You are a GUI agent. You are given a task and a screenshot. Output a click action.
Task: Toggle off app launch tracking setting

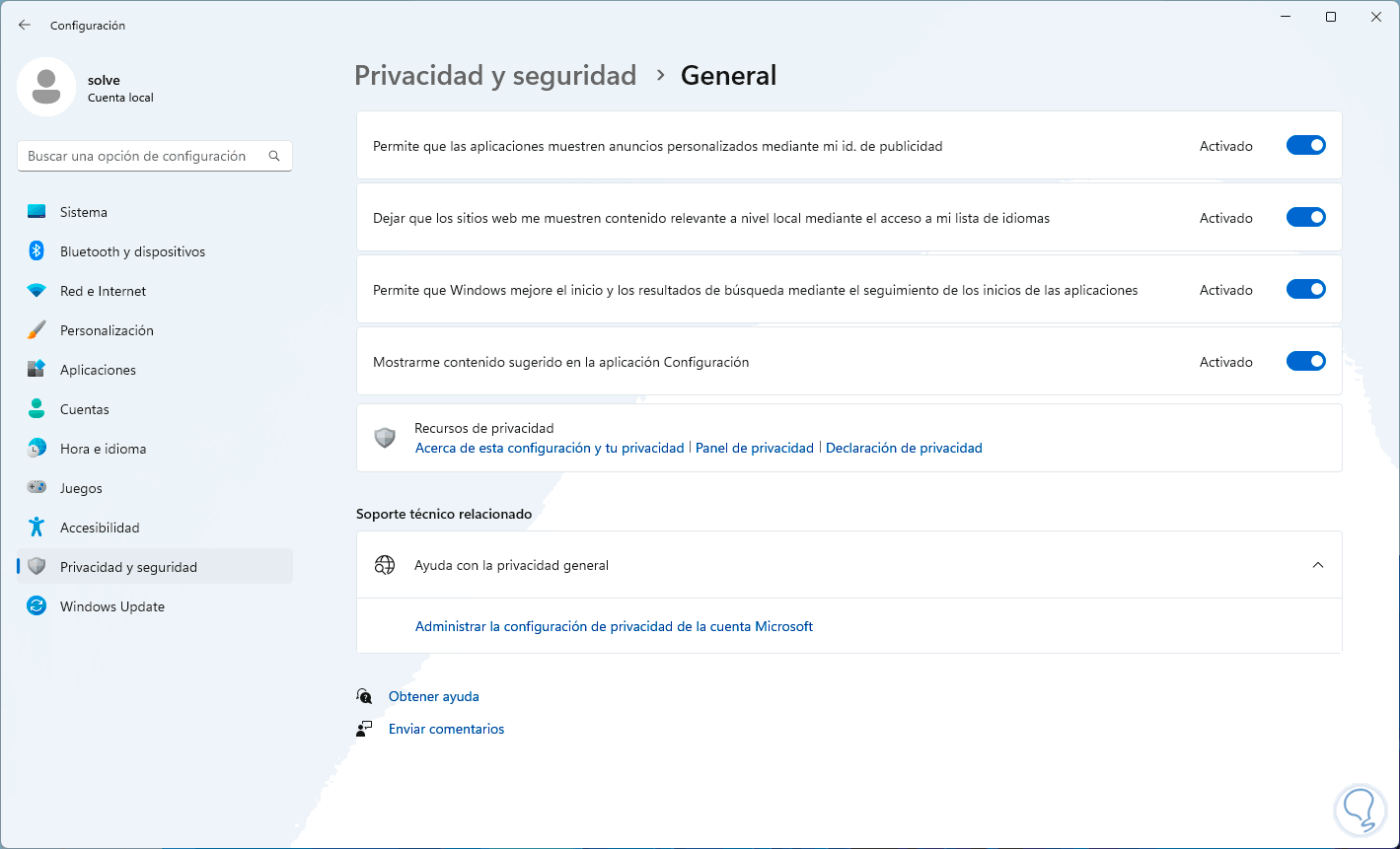pyautogui.click(x=1305, y=290)
